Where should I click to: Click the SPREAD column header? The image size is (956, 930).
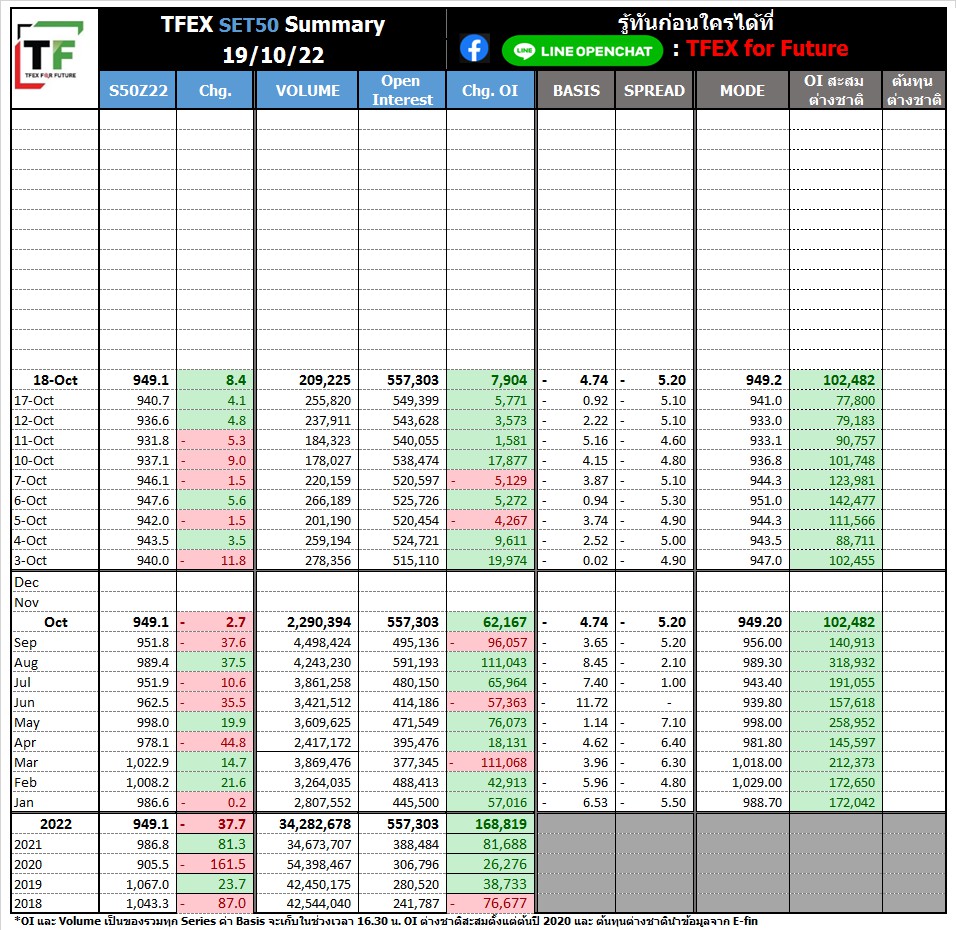coord(654,90)
